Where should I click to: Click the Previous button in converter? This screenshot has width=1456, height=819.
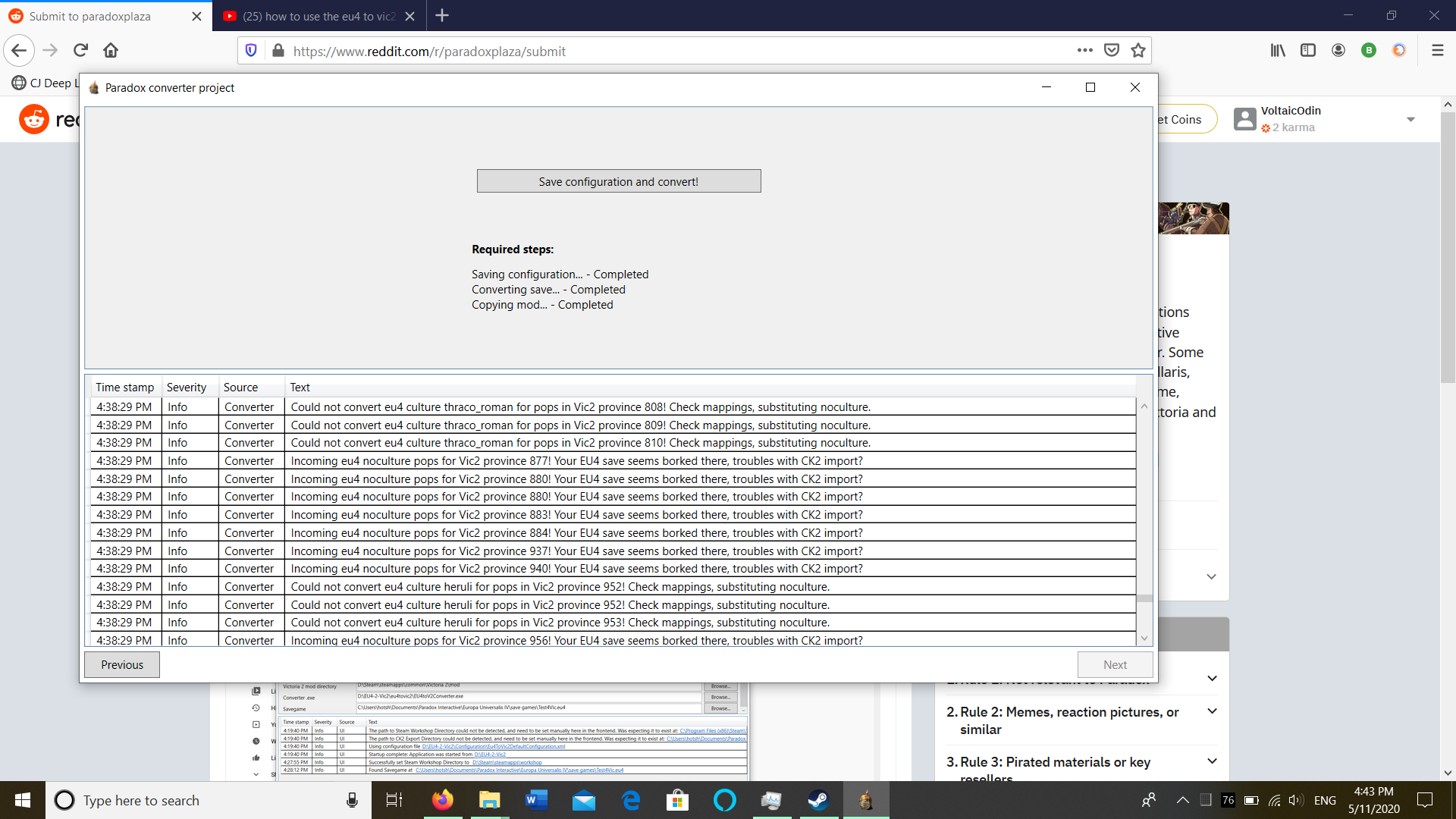point(122,665)
